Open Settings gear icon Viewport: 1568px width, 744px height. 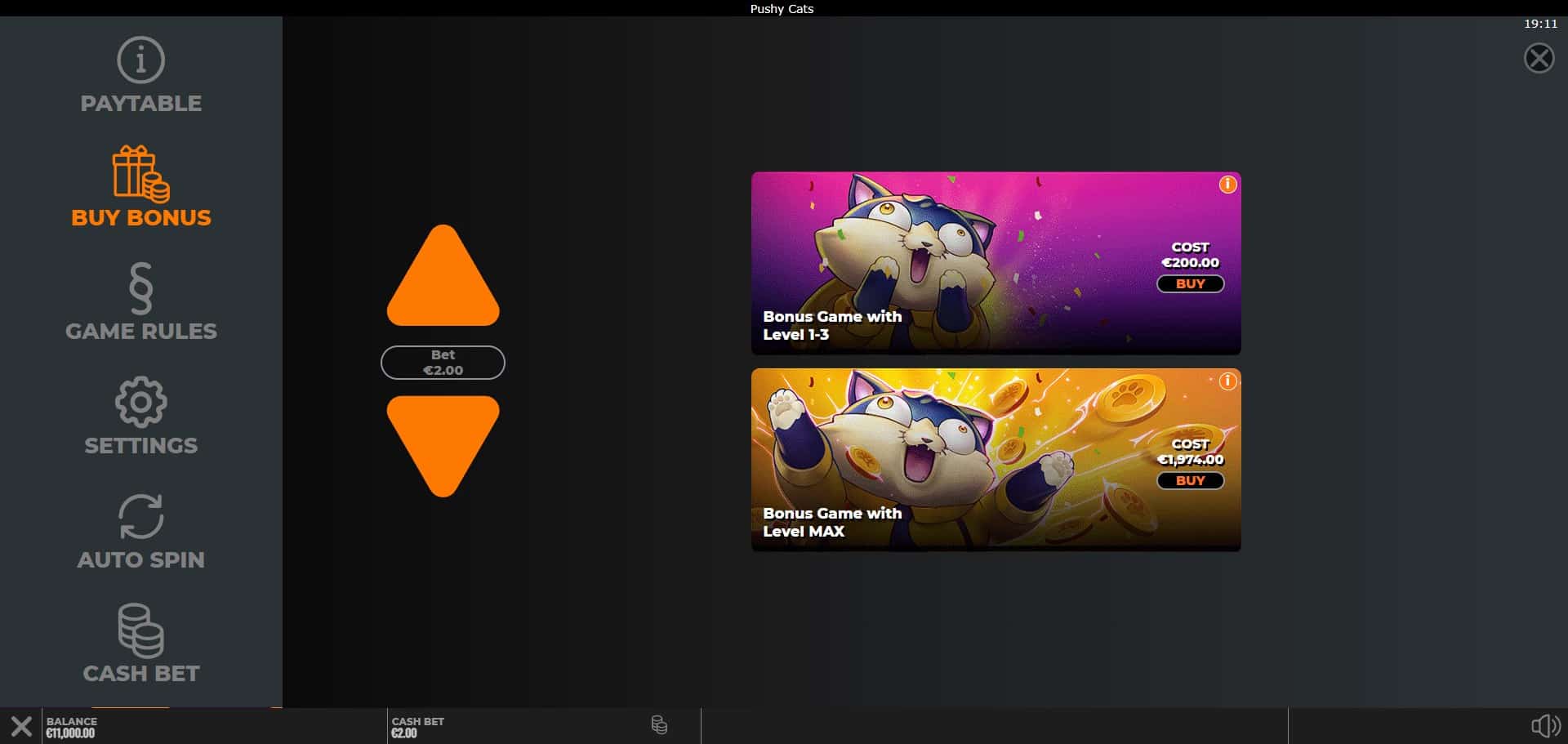[140, 402]
